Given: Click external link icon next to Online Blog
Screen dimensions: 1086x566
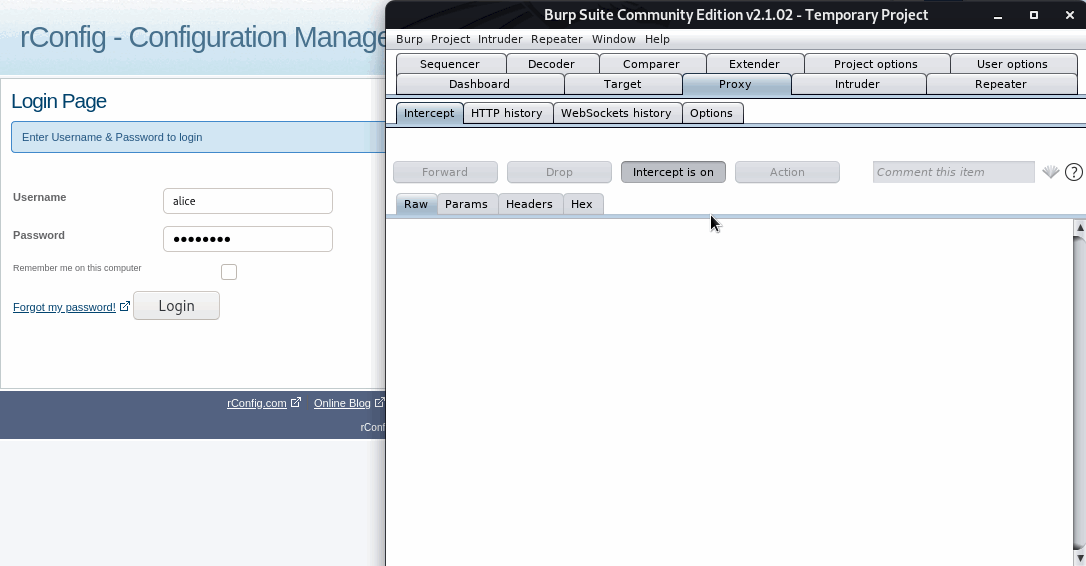Looking at the screenshot, I should (380, 402).
